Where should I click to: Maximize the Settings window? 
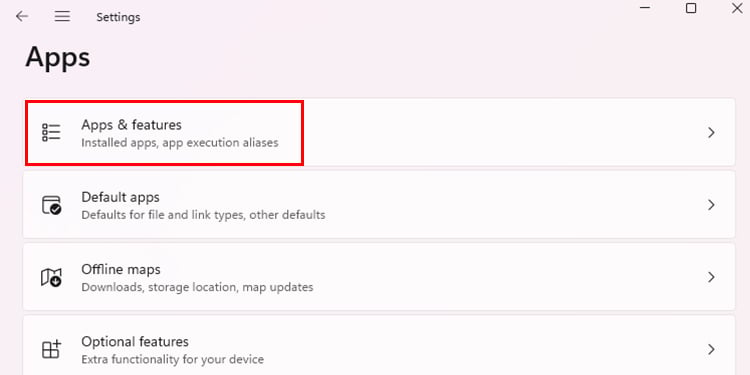click(691, 8)
